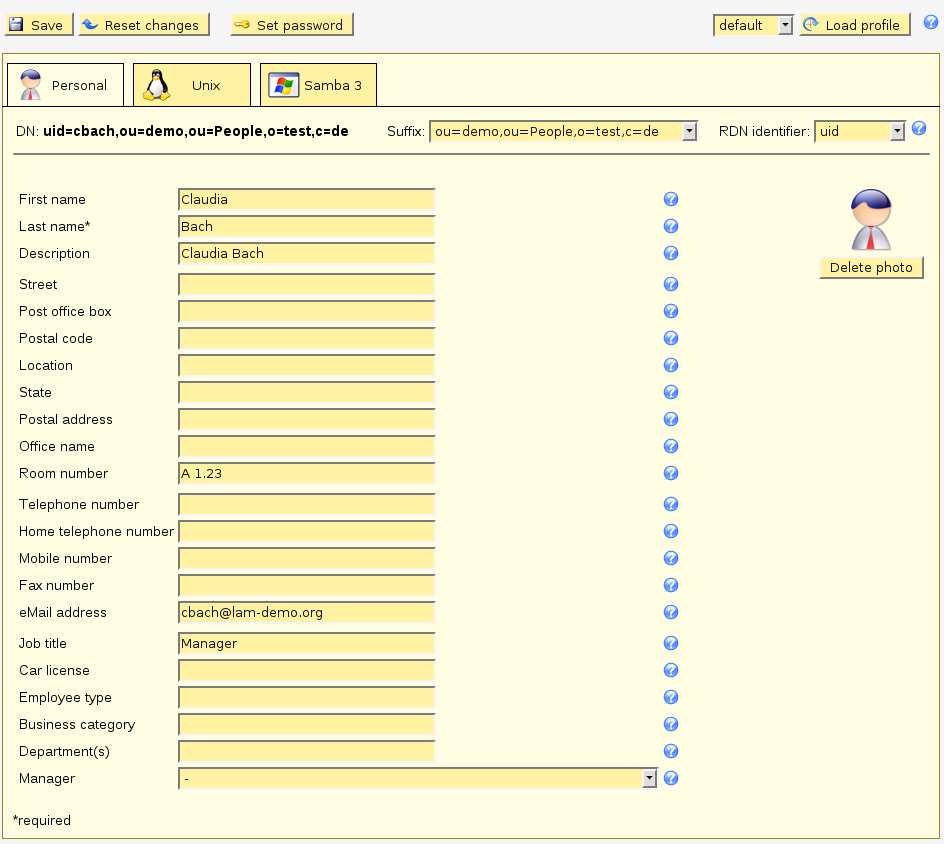Click the user photo thumbnail
This screenshot has width=944, height=844.
tap(870, 222)
